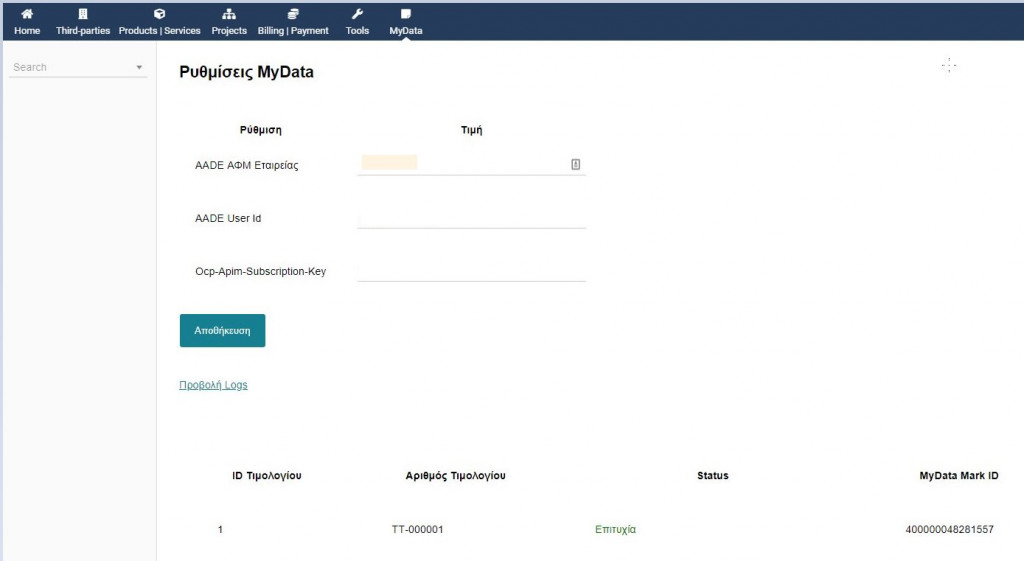Open Products | Services cube icon

(159, 14)
